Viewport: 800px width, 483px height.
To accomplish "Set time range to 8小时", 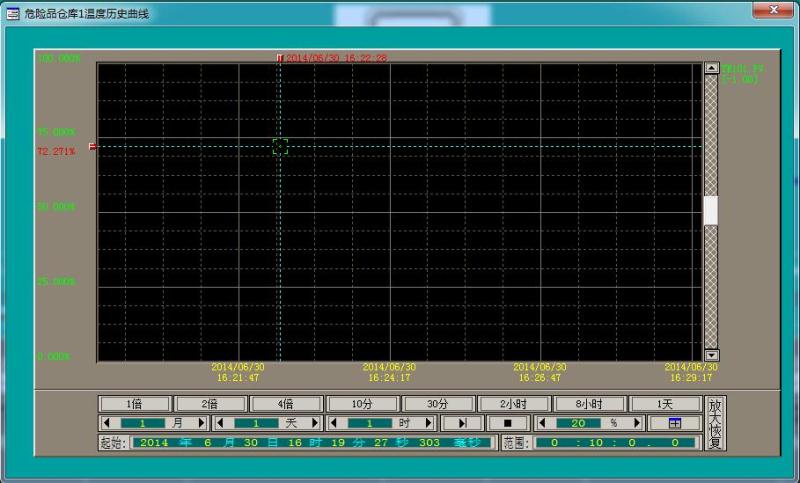I will click(589, 404).
